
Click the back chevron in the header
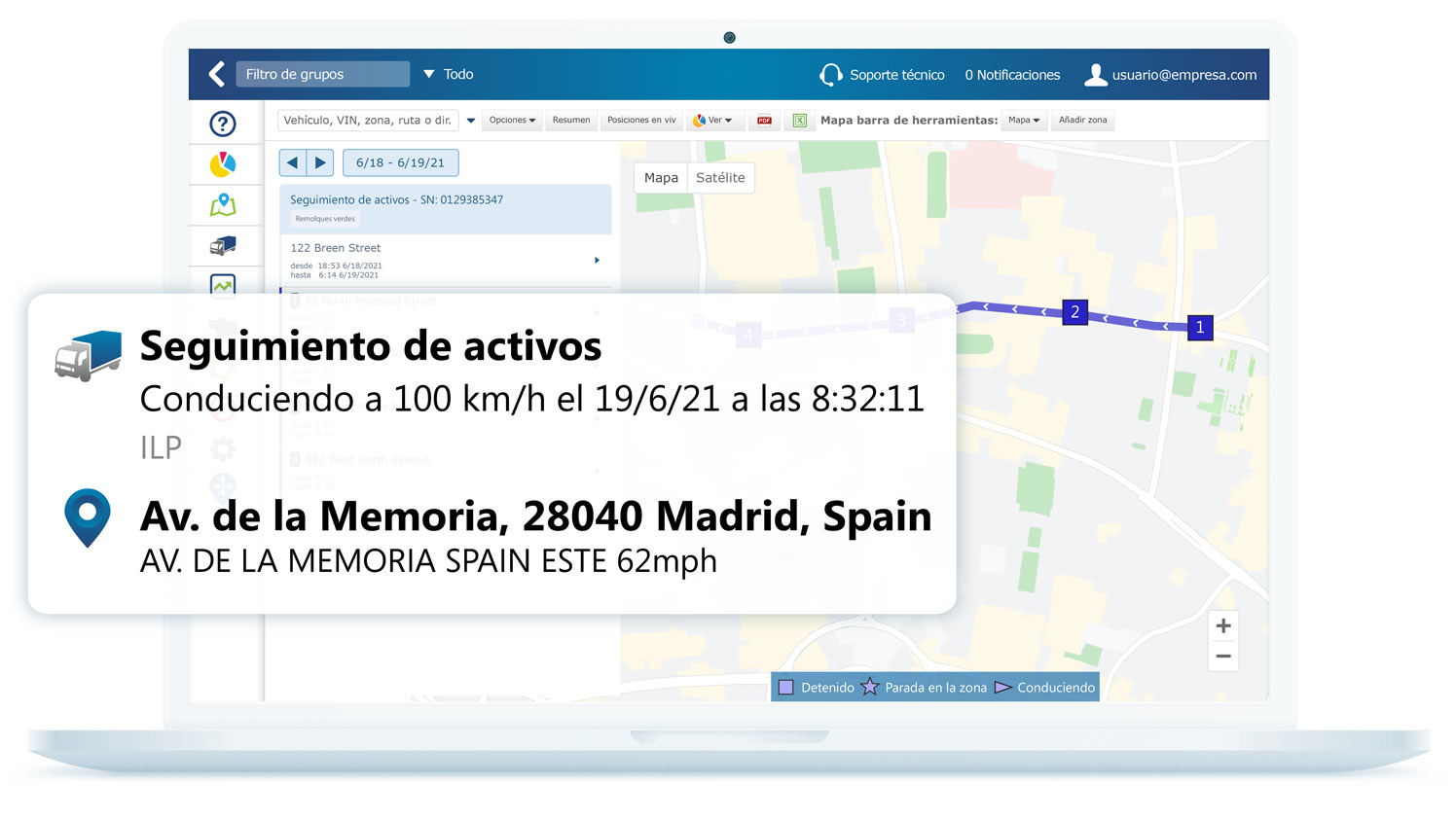click(x=217, y=74)
